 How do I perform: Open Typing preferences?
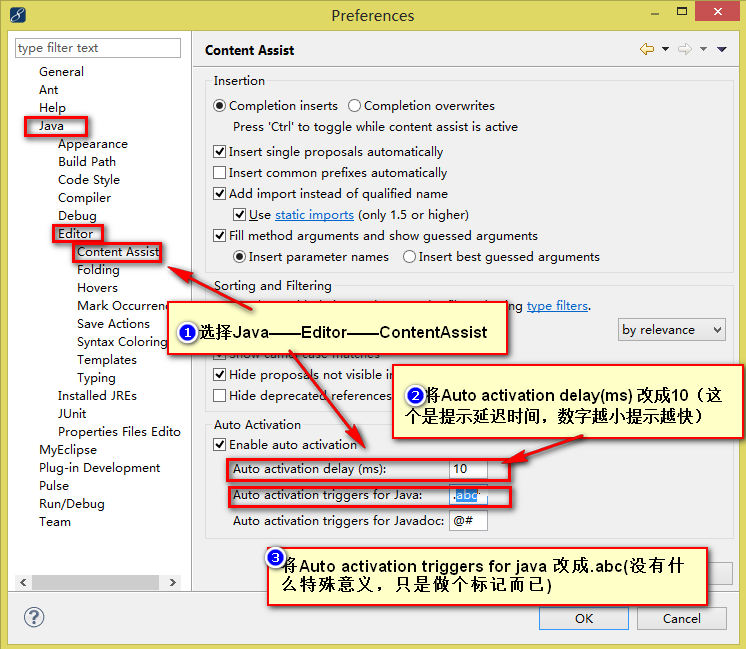(96, 378)
